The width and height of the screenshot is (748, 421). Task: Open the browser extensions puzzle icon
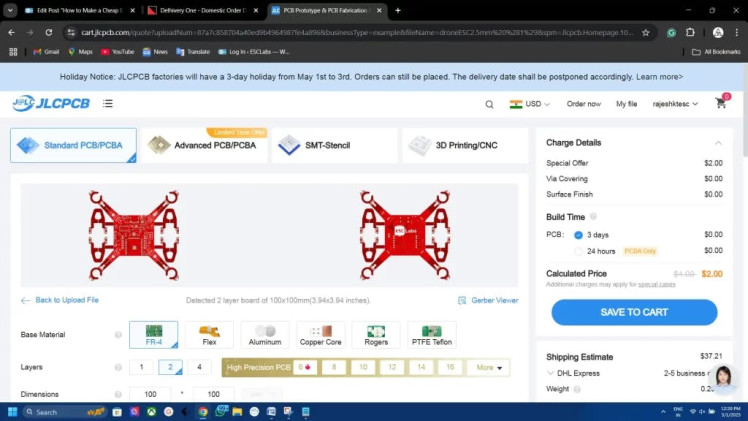[x=690, y=32]
